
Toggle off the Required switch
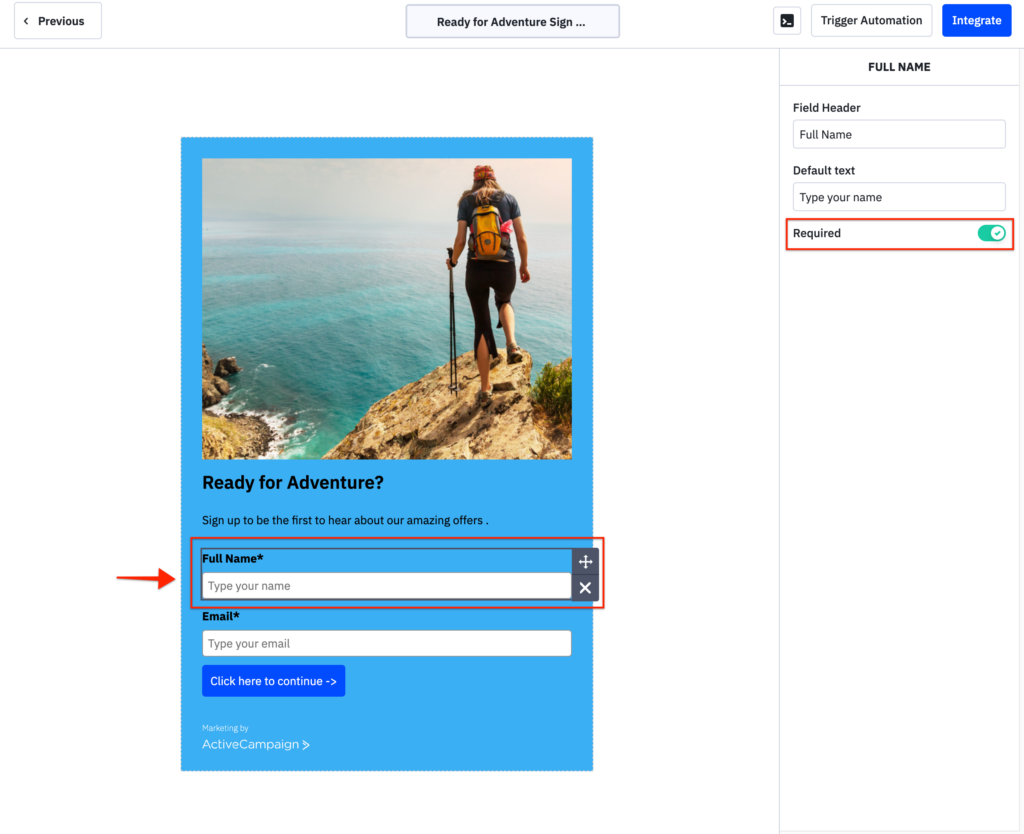pos(991,233)
